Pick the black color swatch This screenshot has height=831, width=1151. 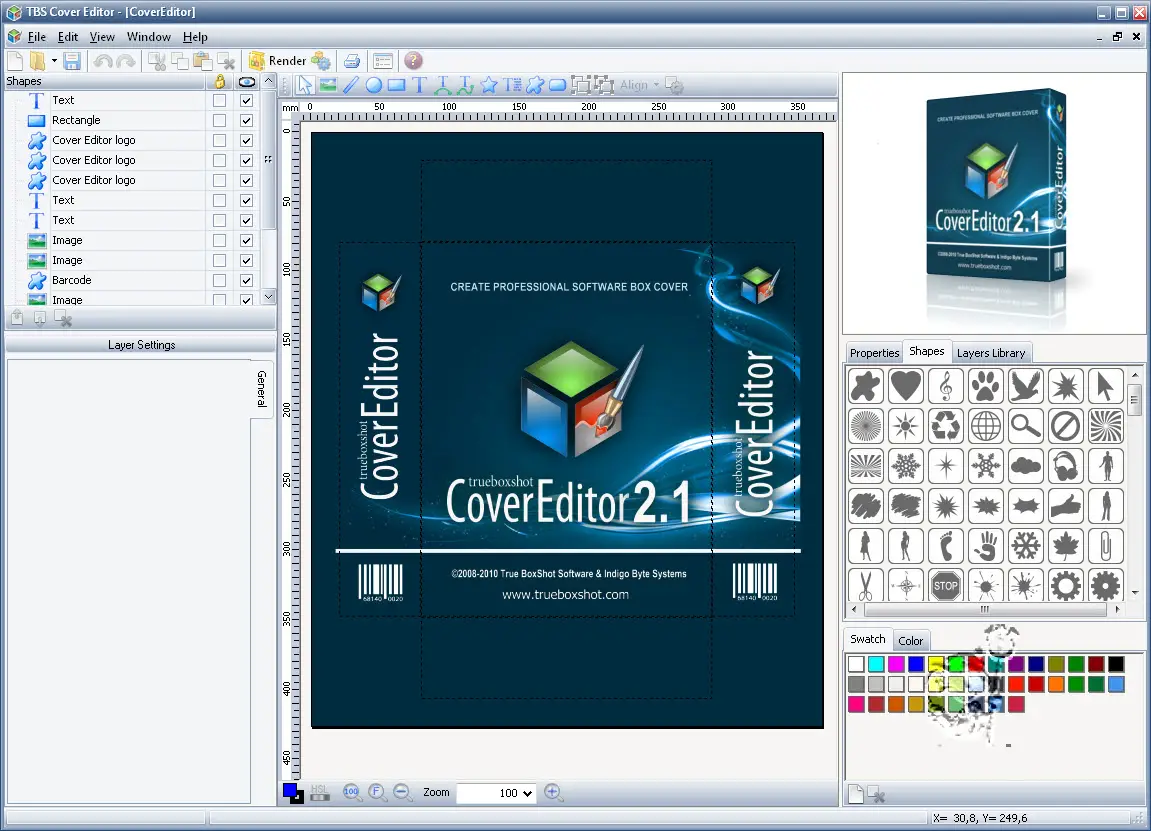click(x=1116, y=664)
